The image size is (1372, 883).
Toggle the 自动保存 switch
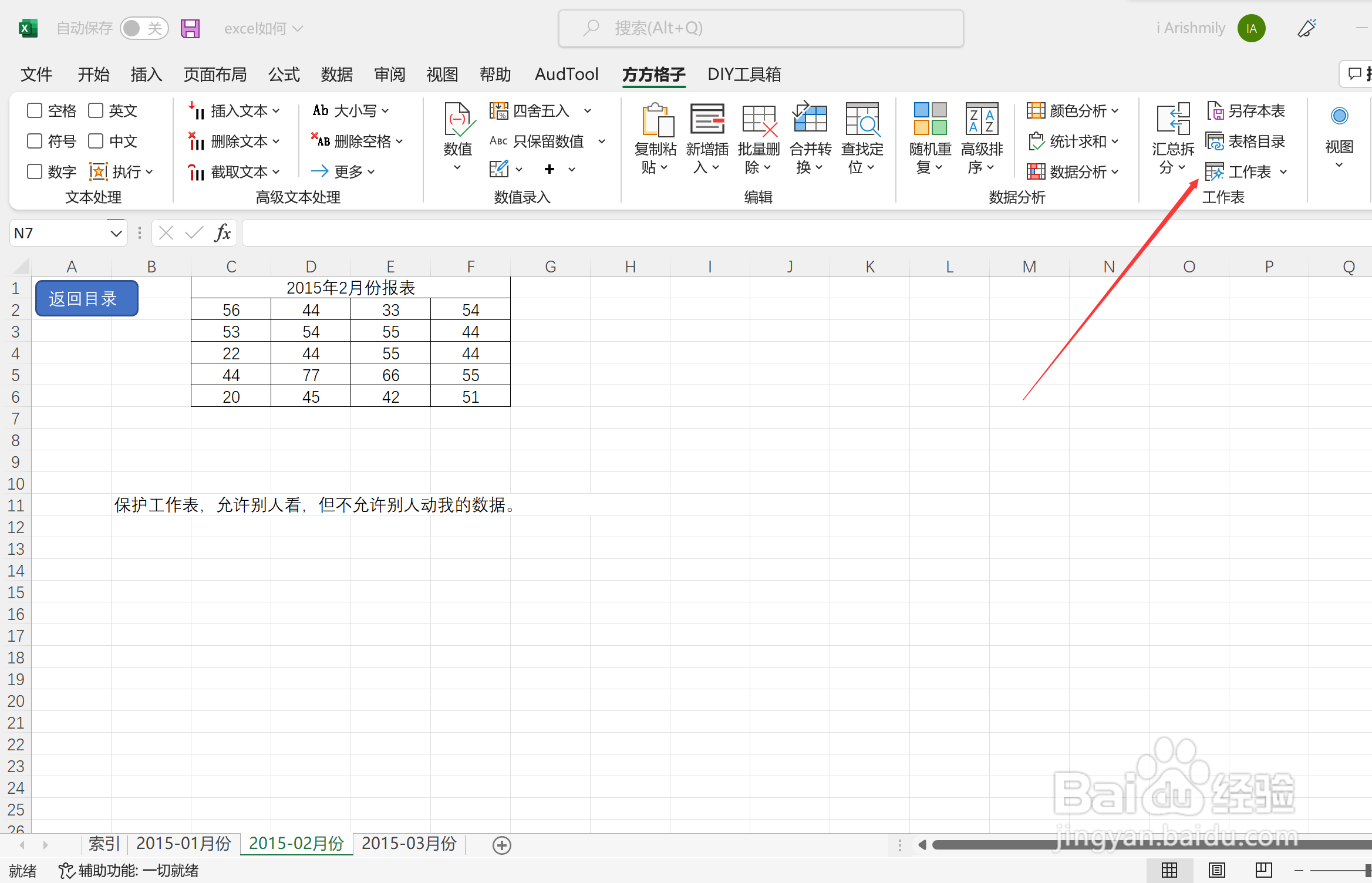(144, 28)
